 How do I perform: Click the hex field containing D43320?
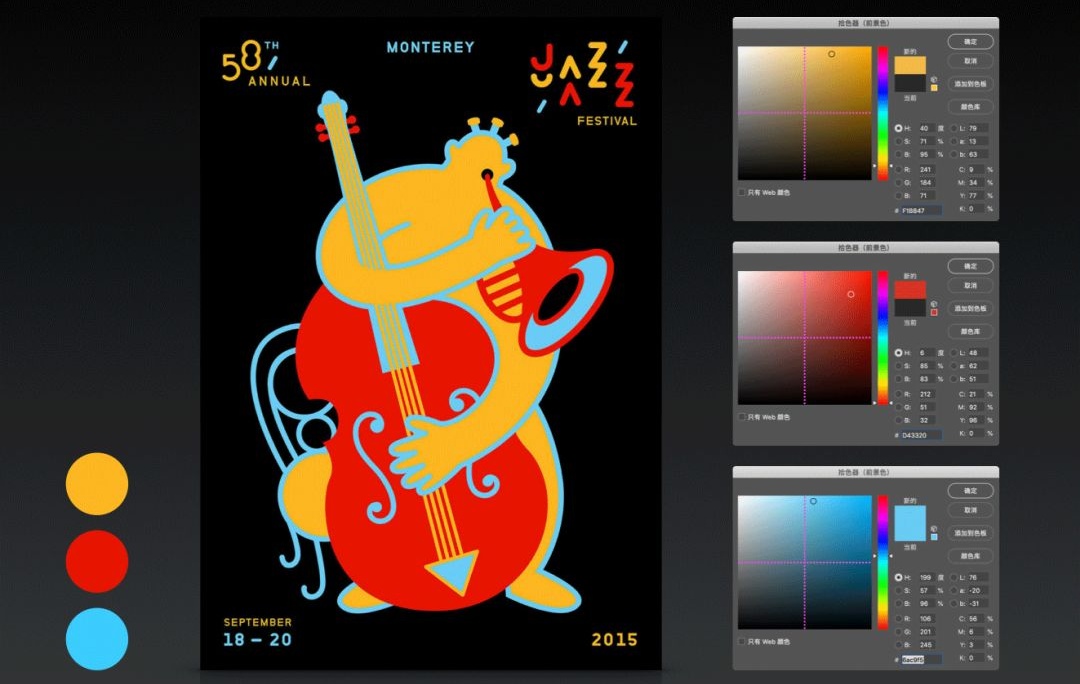click(921, 435)
